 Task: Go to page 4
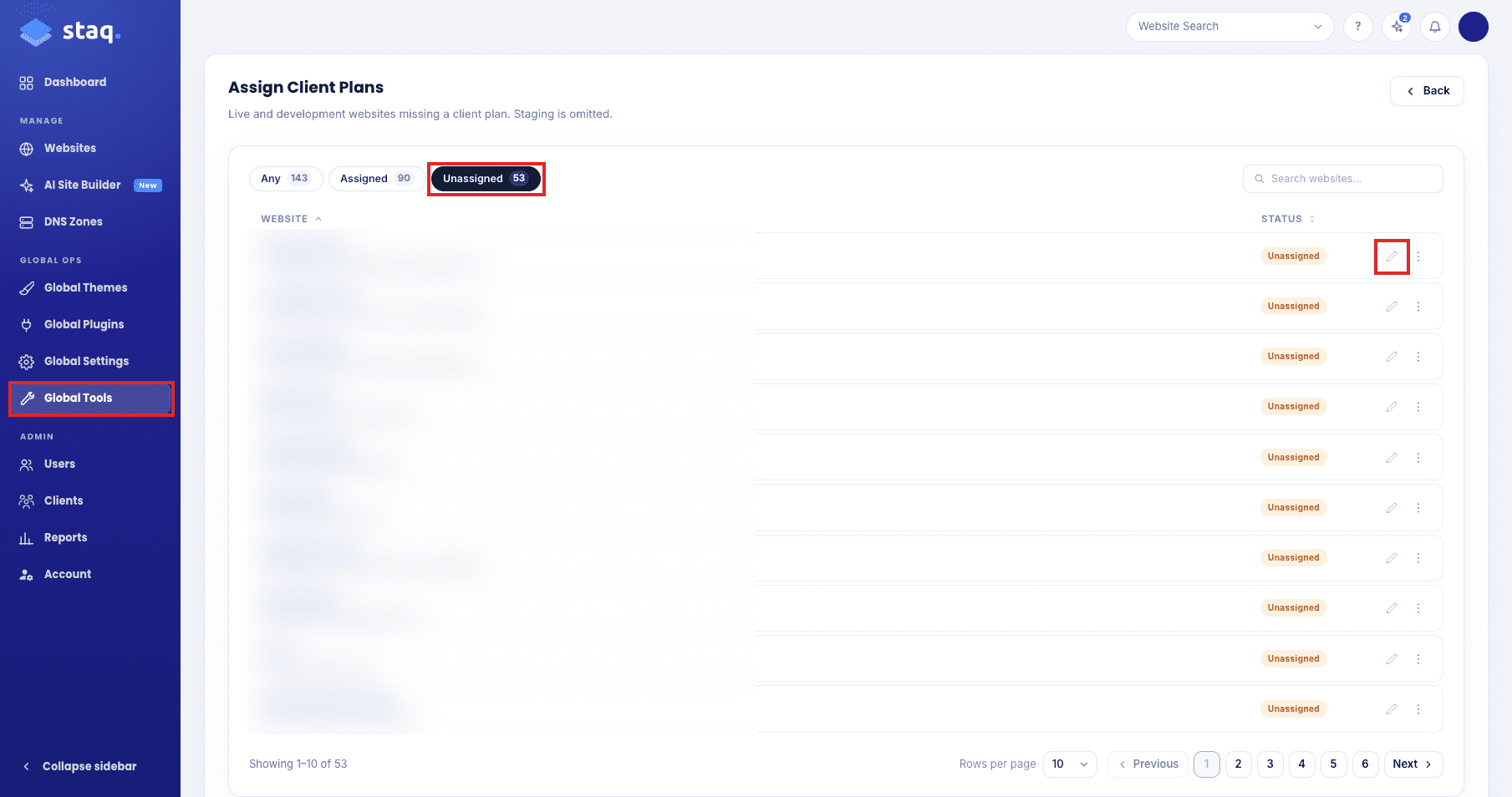(1302, 764)
